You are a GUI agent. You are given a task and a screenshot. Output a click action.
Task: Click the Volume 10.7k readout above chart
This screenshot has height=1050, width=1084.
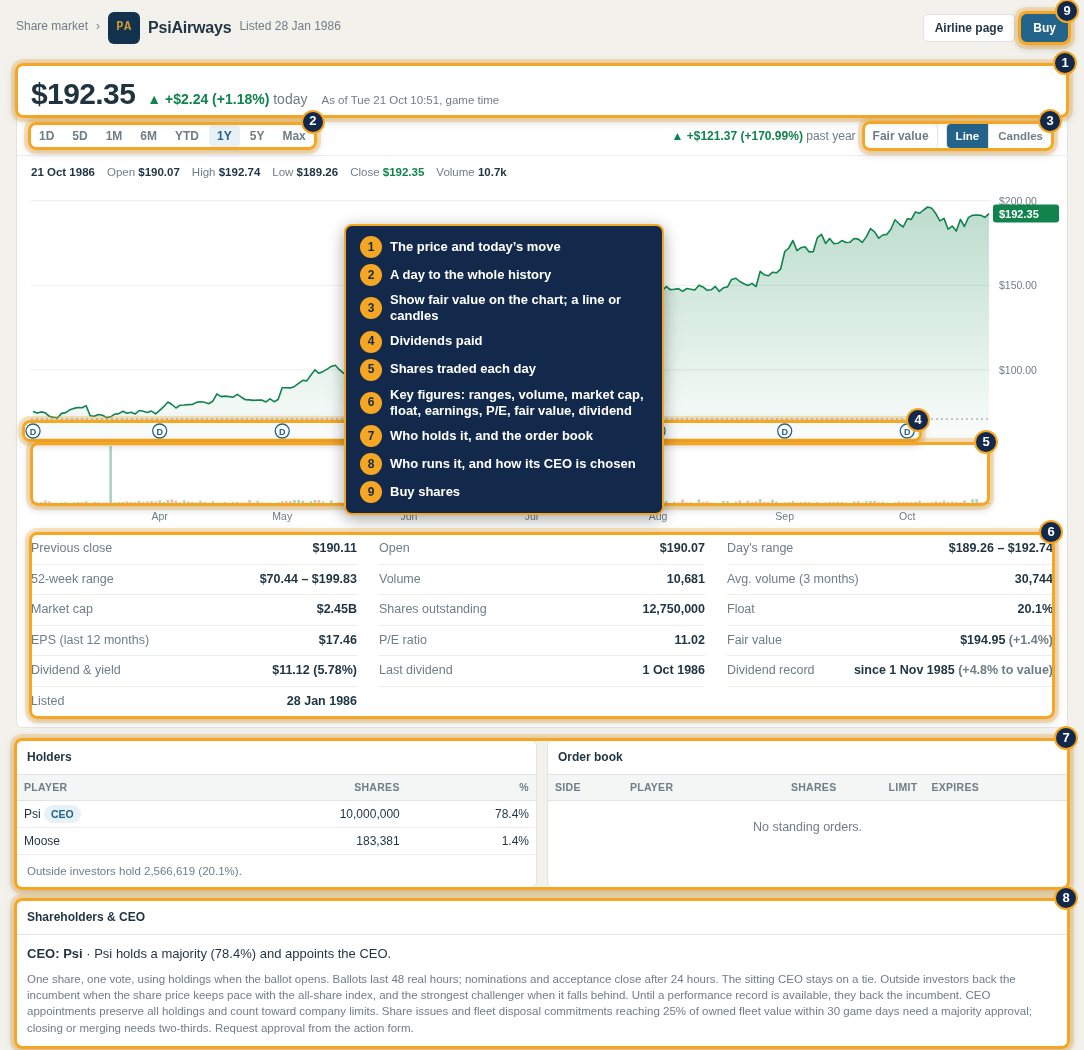[x=471, y=172]
